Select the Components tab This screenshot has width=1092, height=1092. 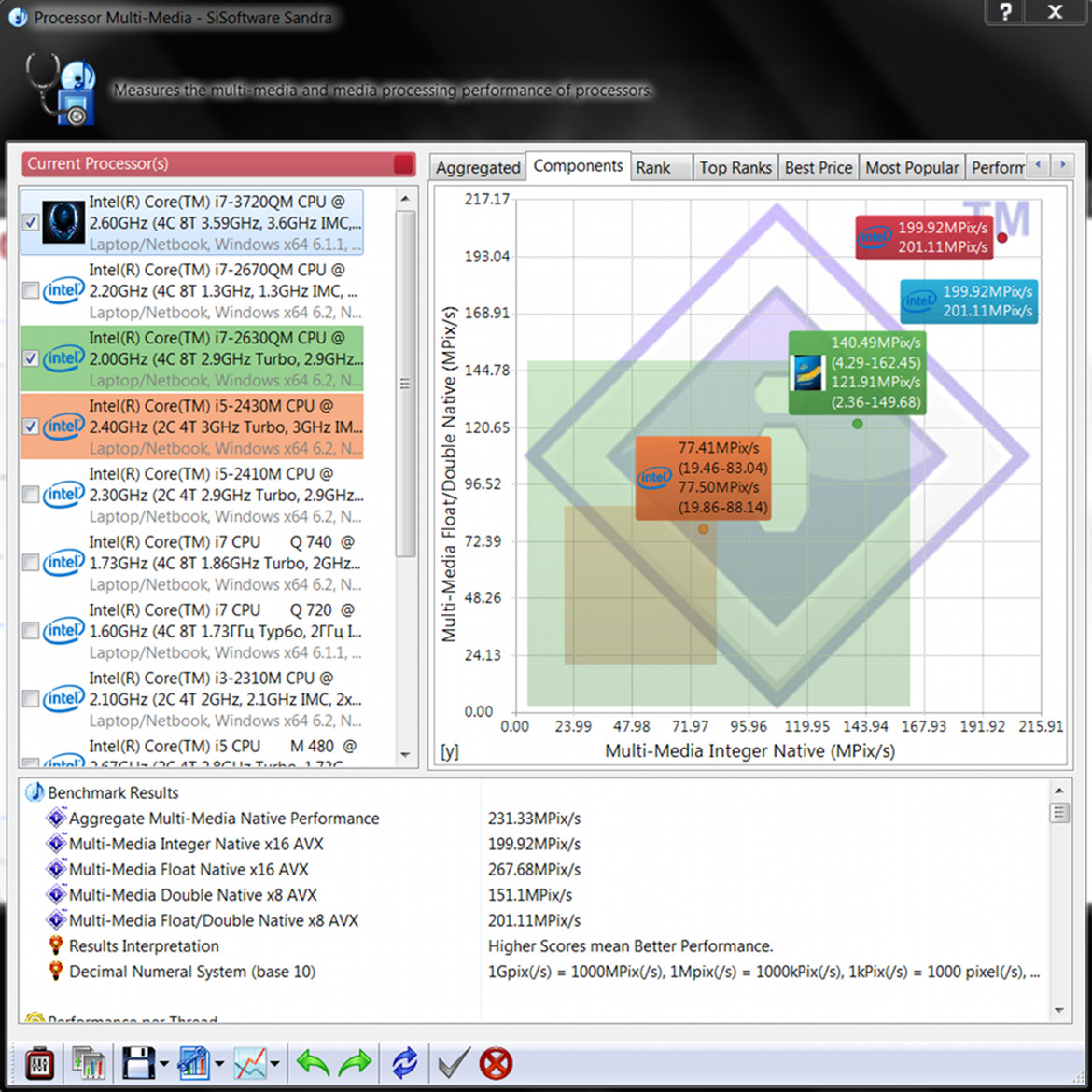point(578,166)
